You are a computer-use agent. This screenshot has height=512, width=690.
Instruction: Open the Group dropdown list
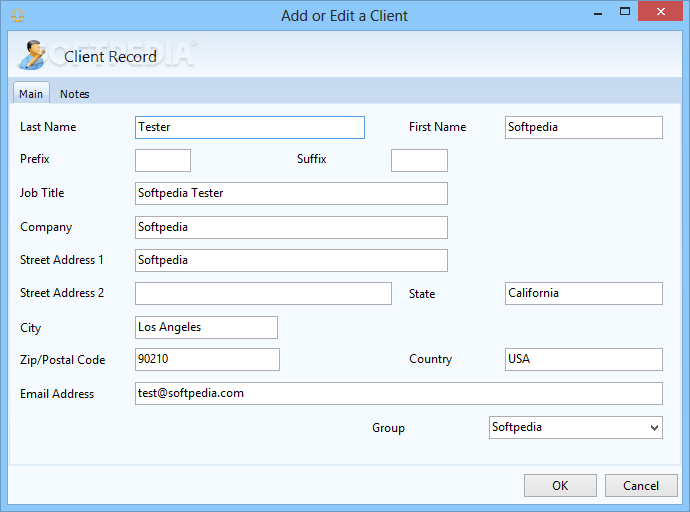click(x=576, y=428)
